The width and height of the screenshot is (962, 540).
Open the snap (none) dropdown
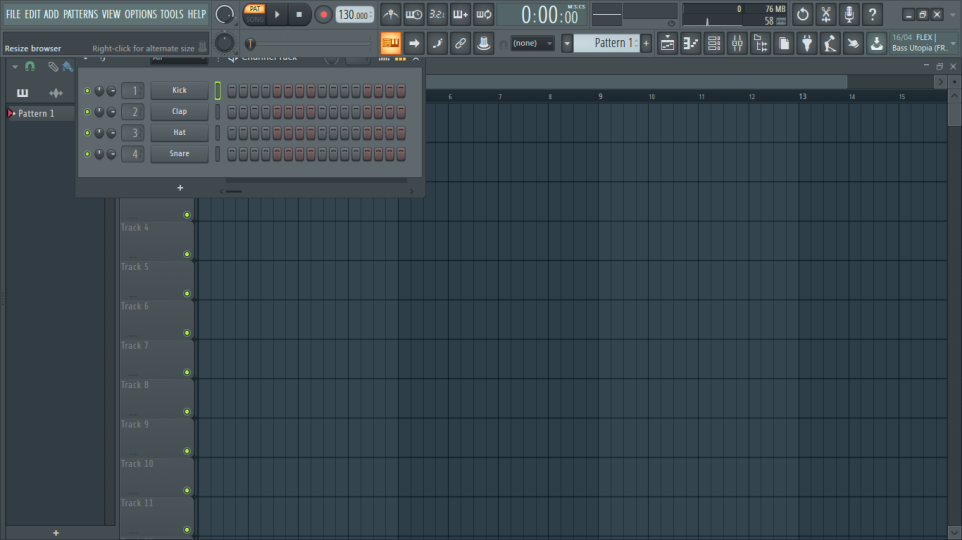533,43
